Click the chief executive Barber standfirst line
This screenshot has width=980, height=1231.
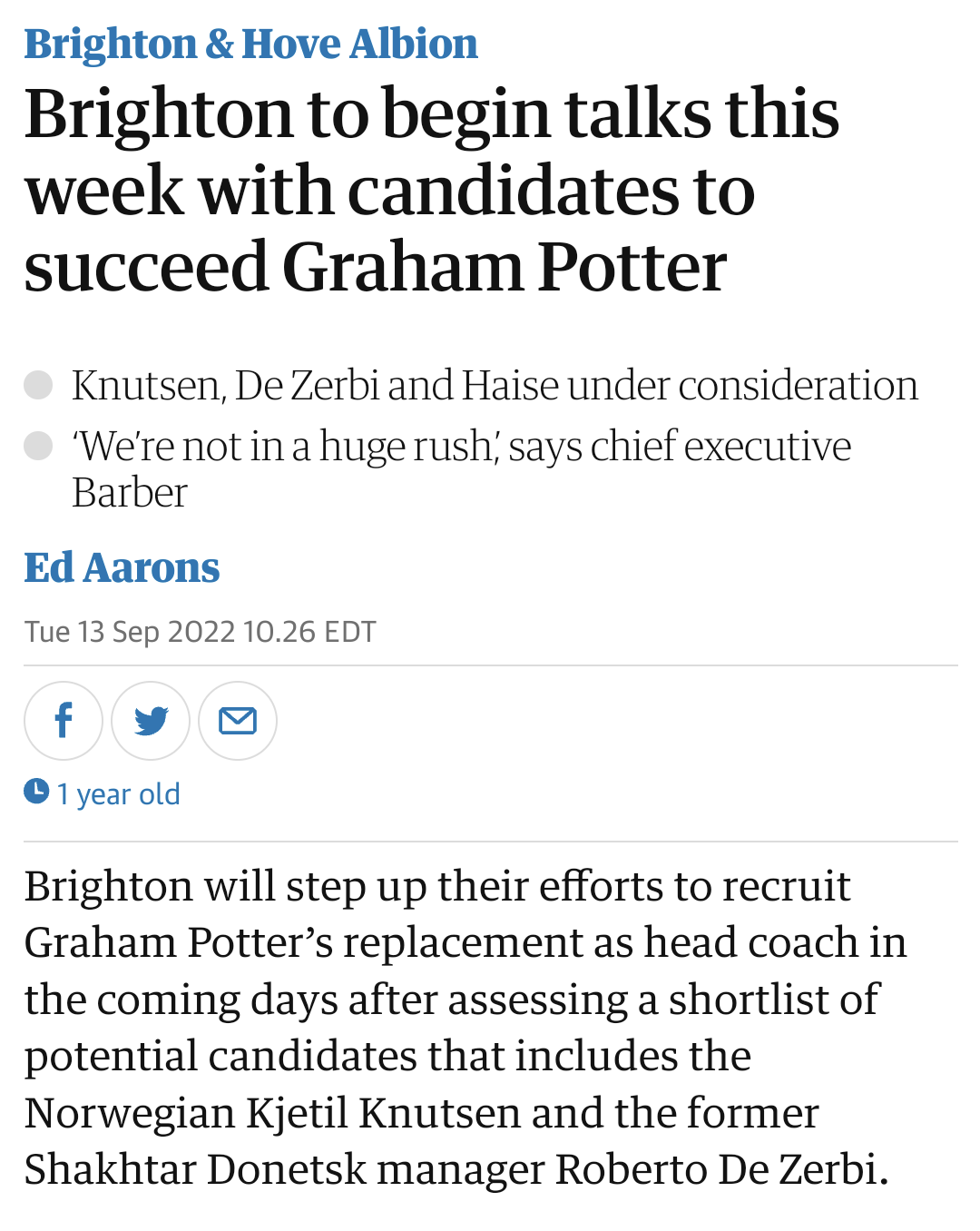[462, 469]
